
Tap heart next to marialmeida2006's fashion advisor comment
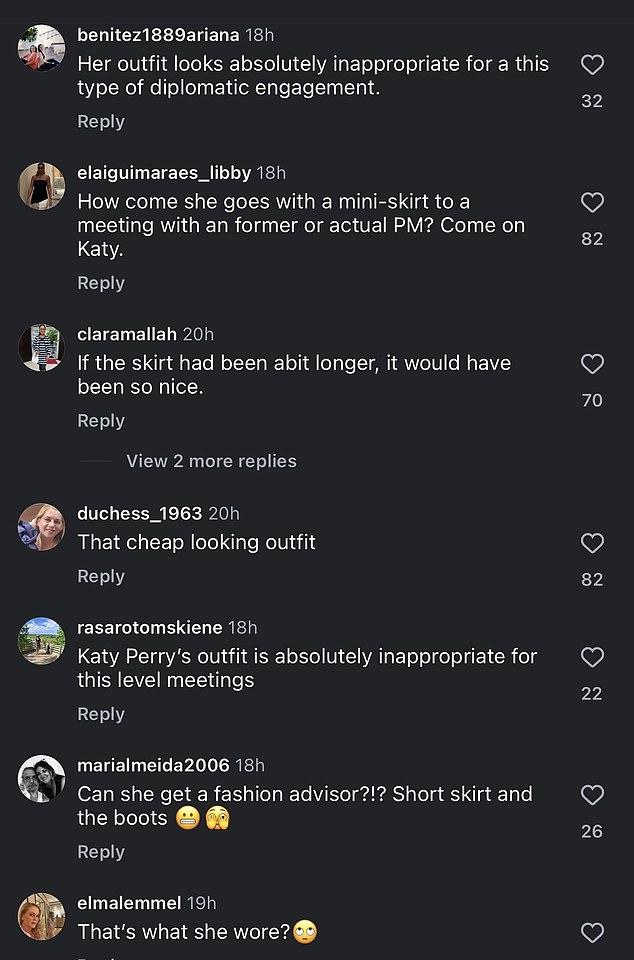click(592, 795)
